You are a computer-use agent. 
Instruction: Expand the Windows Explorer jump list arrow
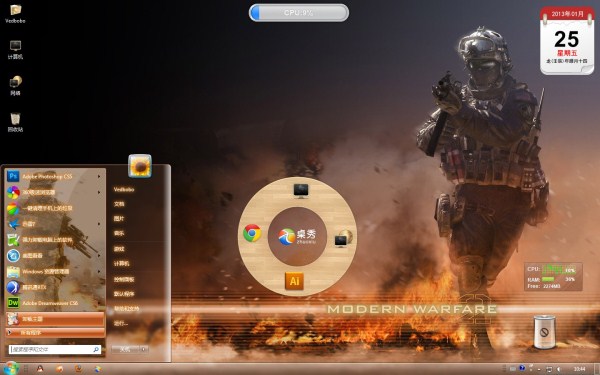[x=99, y=271]
